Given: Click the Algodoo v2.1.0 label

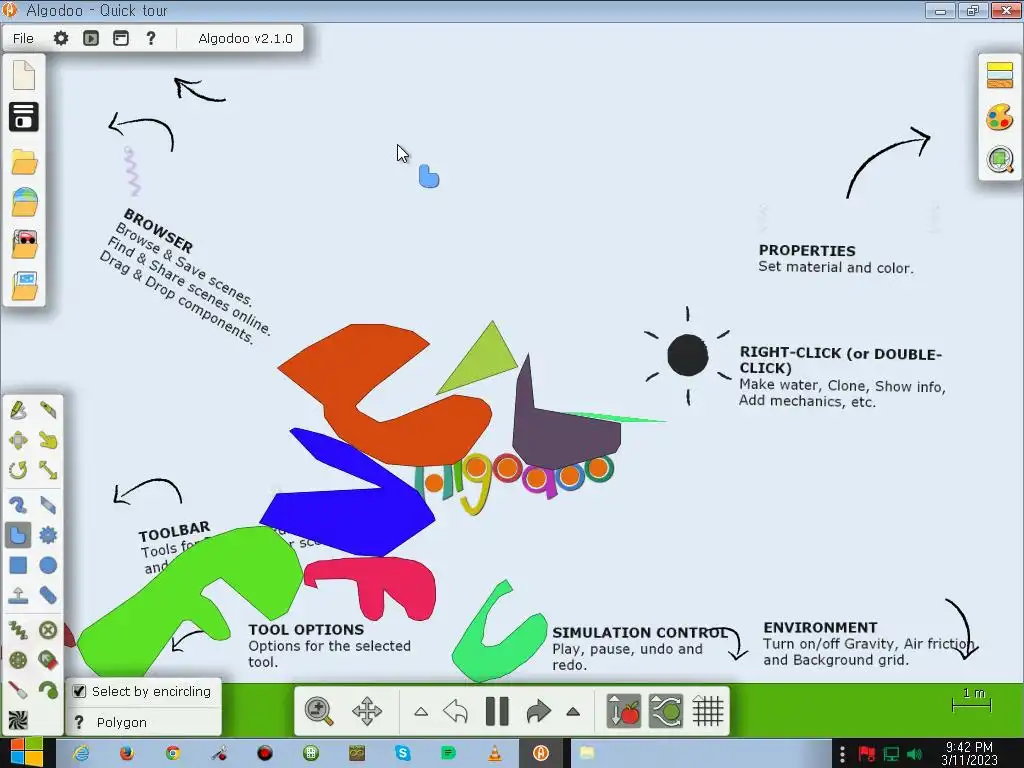Looking at the screenshot, I should 246,39.
